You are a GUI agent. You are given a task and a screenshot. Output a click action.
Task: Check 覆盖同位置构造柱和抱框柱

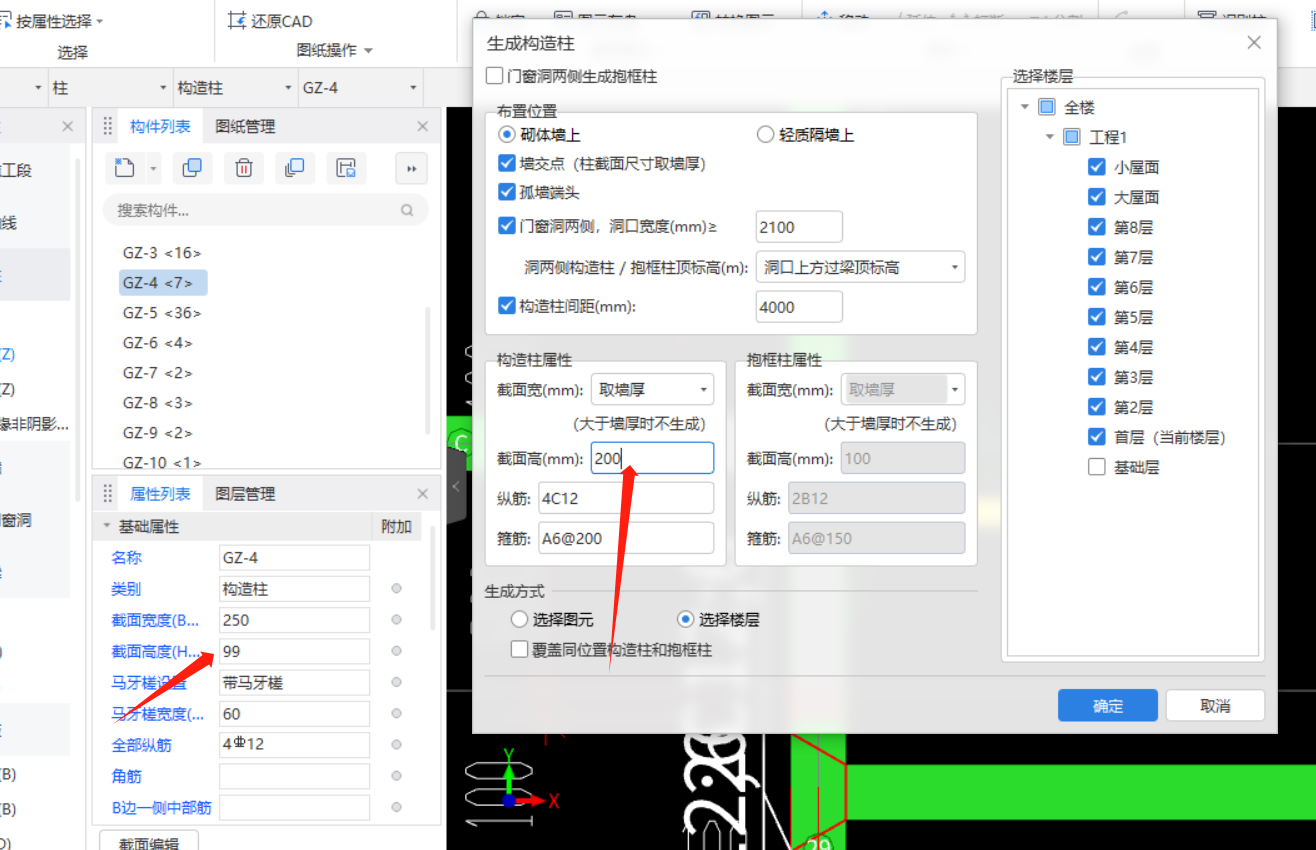[519, 649]
